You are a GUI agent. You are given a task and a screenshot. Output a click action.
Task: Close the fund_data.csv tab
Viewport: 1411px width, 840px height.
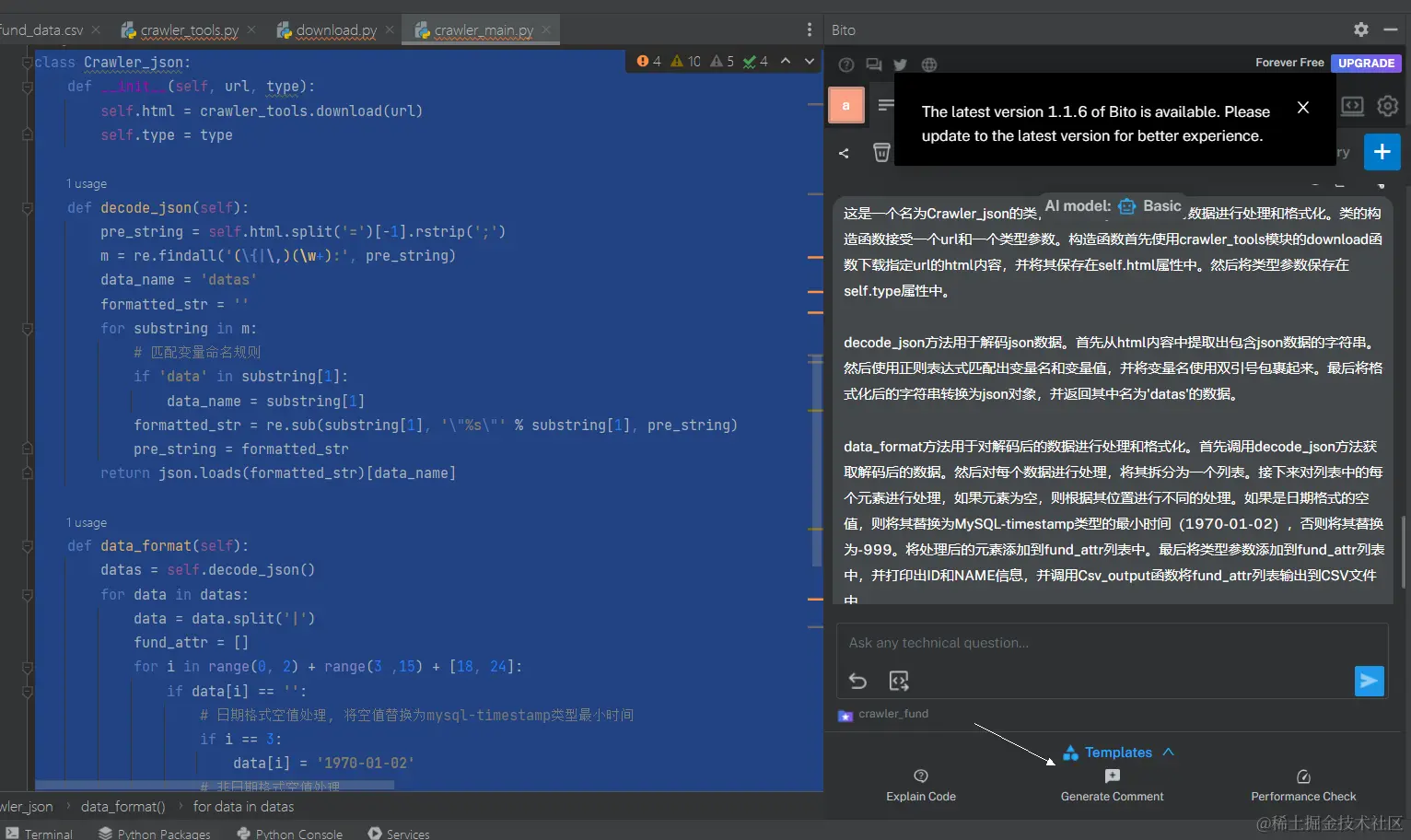(96, 30)
